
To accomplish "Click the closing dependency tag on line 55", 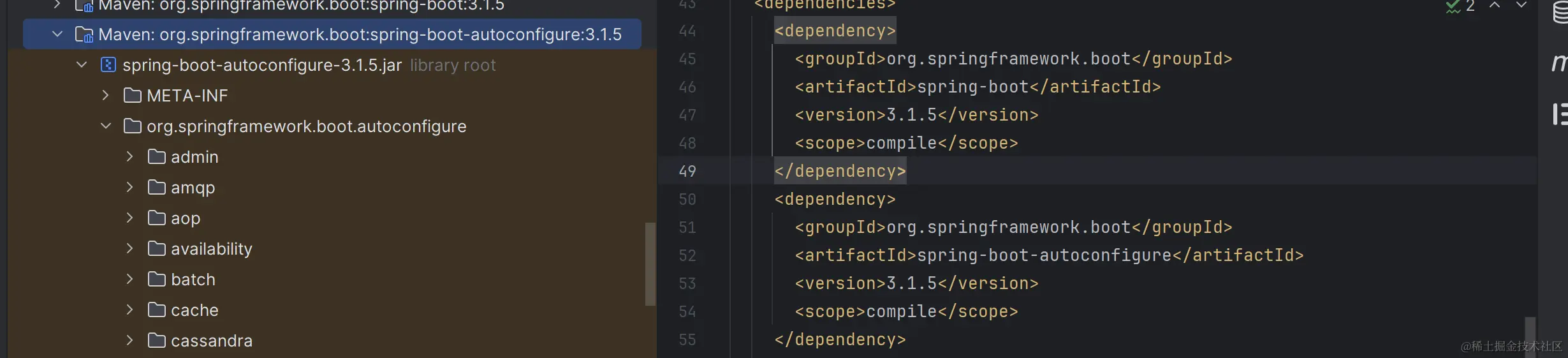I will point(840,339).
